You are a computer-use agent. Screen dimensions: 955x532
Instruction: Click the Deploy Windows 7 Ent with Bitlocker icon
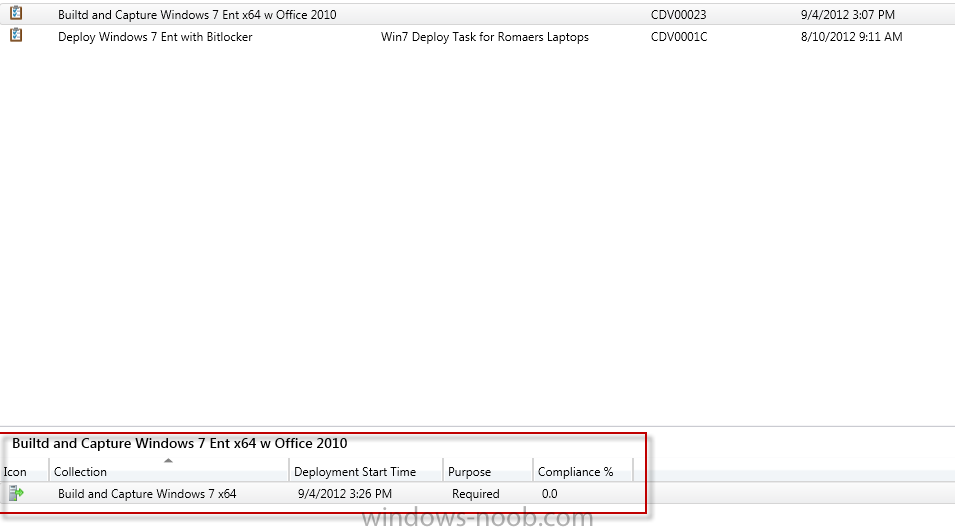point(16,35)
